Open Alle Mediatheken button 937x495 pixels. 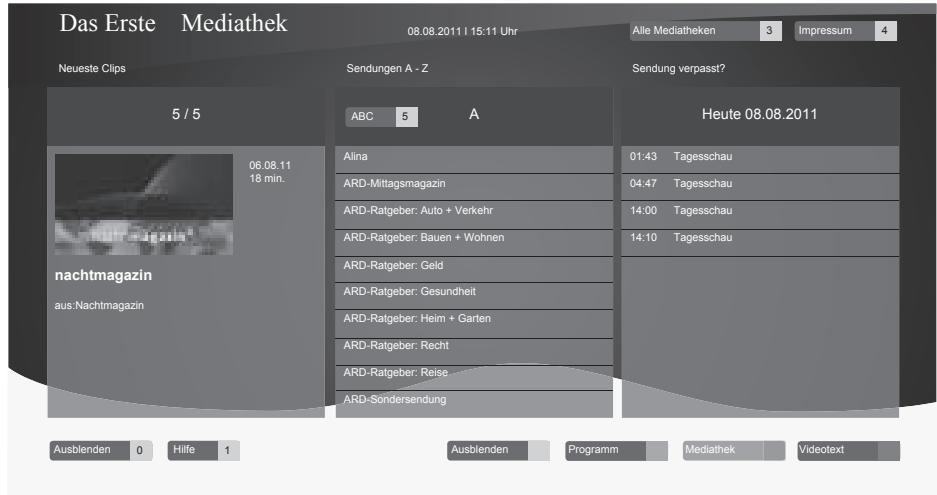pyautogui.click(x=705, y=30)
